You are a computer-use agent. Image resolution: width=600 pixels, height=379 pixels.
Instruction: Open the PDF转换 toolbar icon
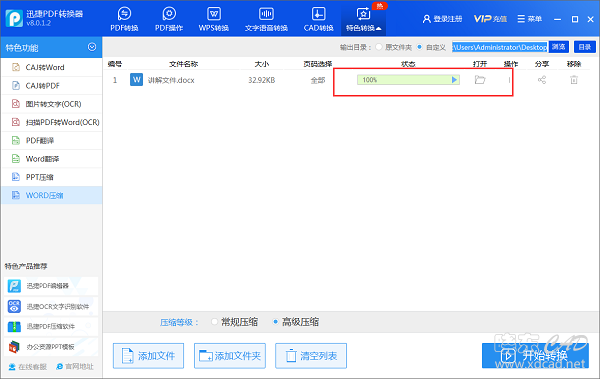[x=124, y=19]
